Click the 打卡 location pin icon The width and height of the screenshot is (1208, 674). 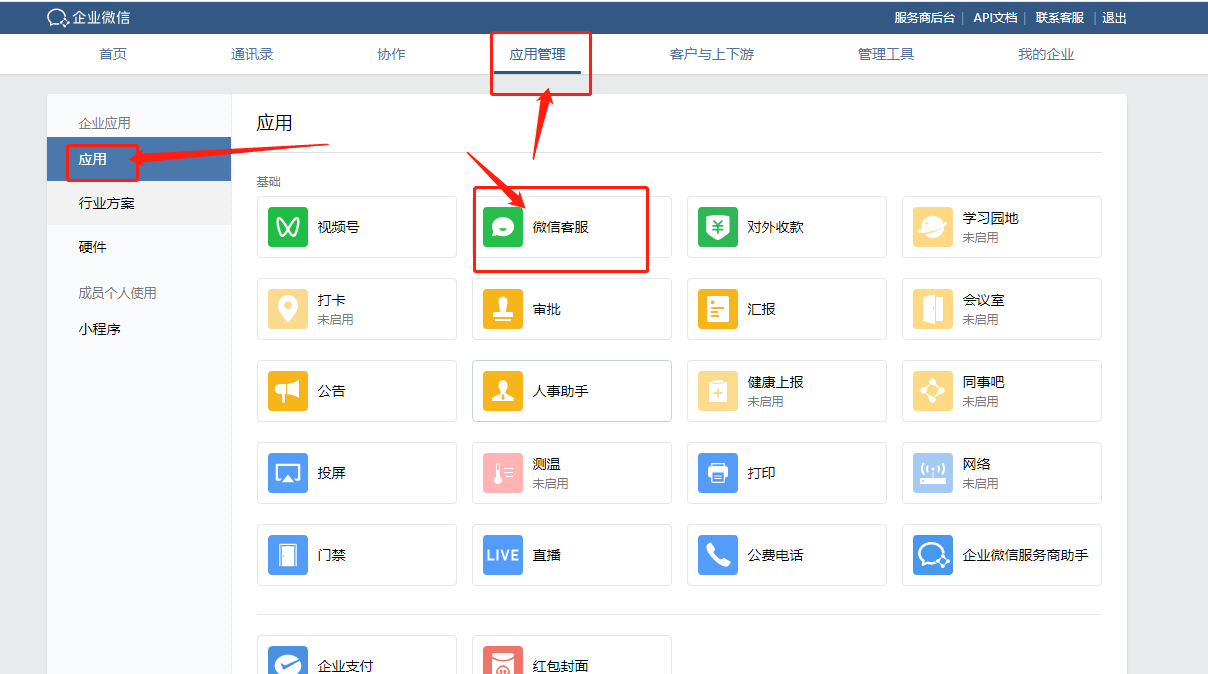pyautogui.click(x=288, y=309)
